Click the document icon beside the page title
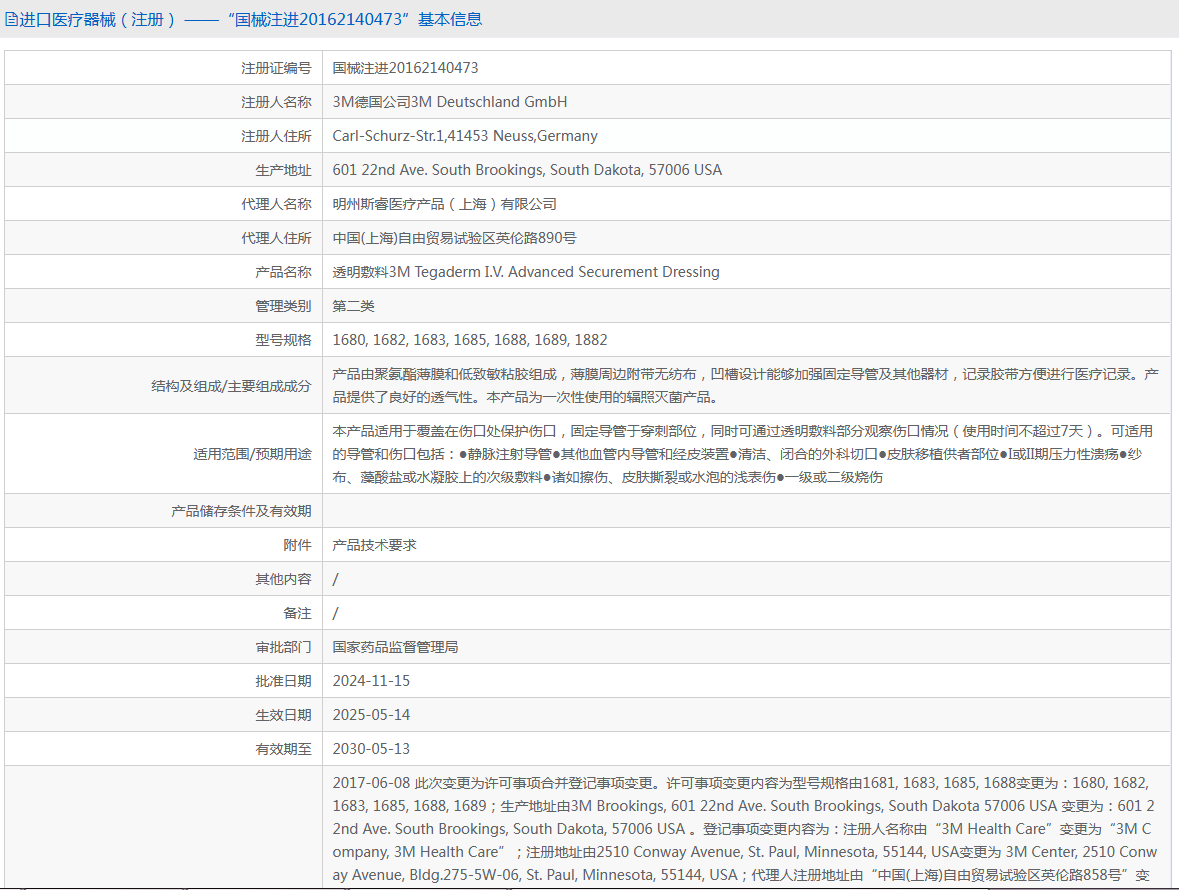 coord(11,20)
